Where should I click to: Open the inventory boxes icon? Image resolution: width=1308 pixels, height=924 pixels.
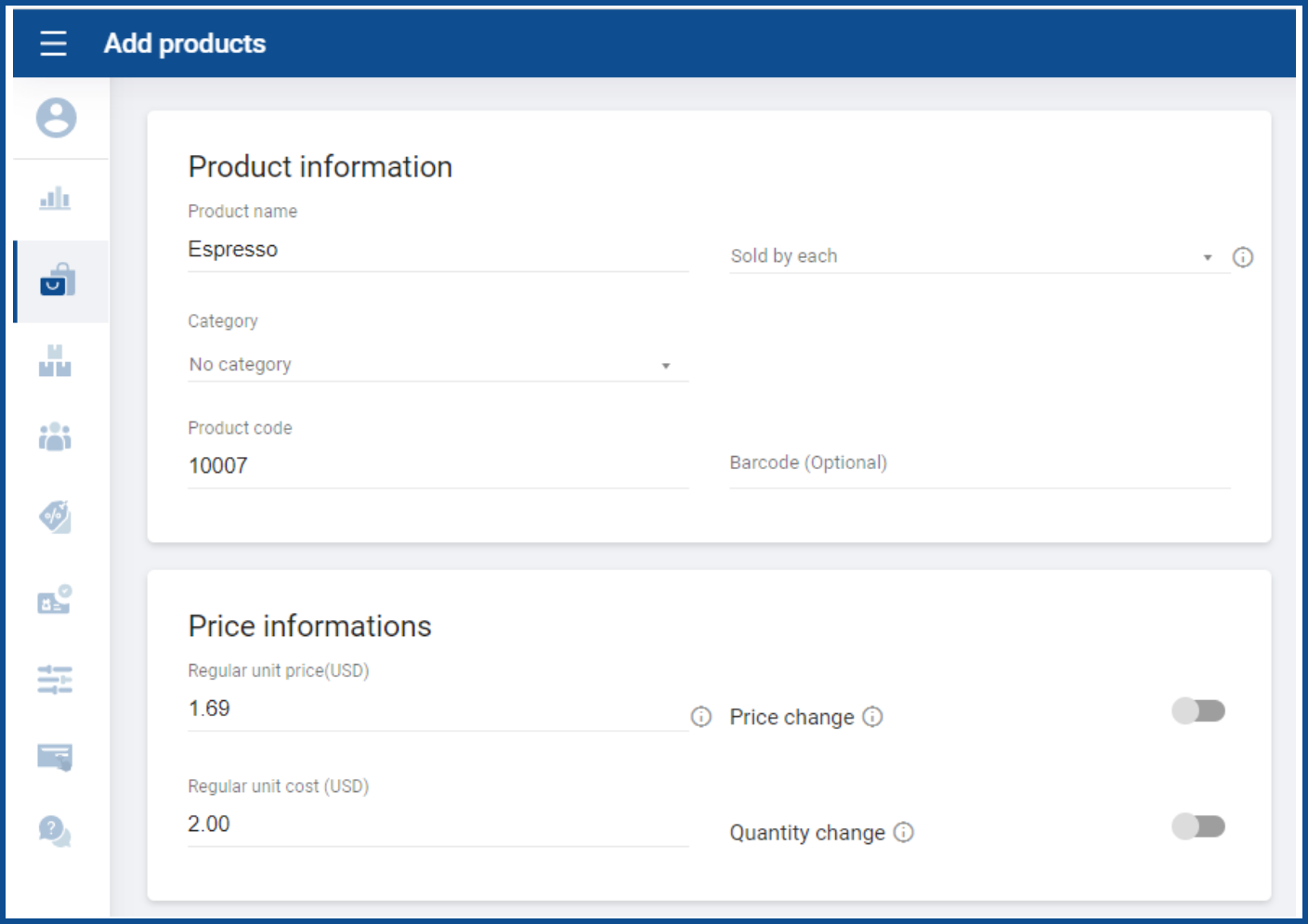click(x=55, y=361)
